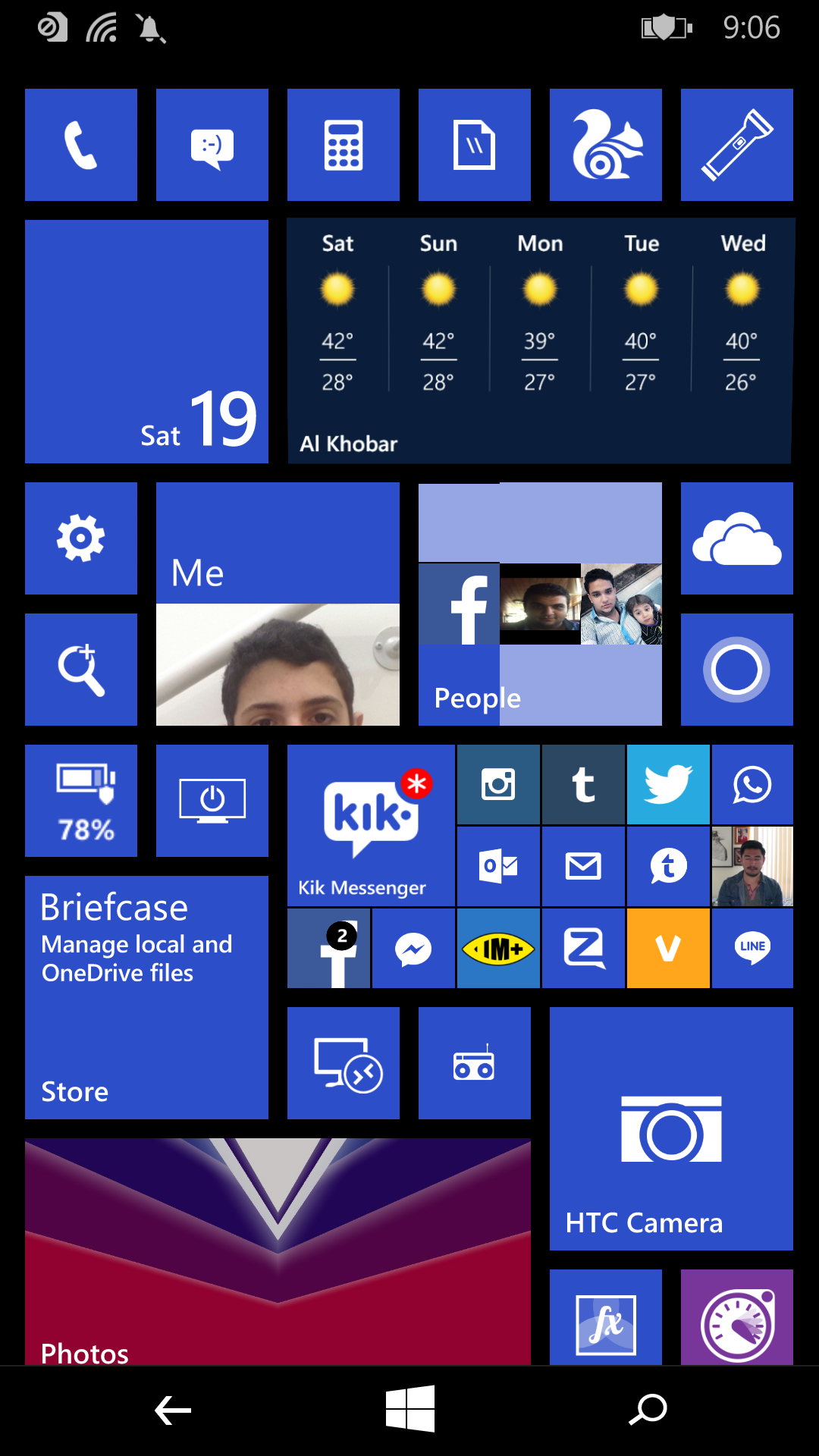Viewport: 819px width, 1456px height.
Task: Tap the magnifier with plus tile
Action: 81,670
